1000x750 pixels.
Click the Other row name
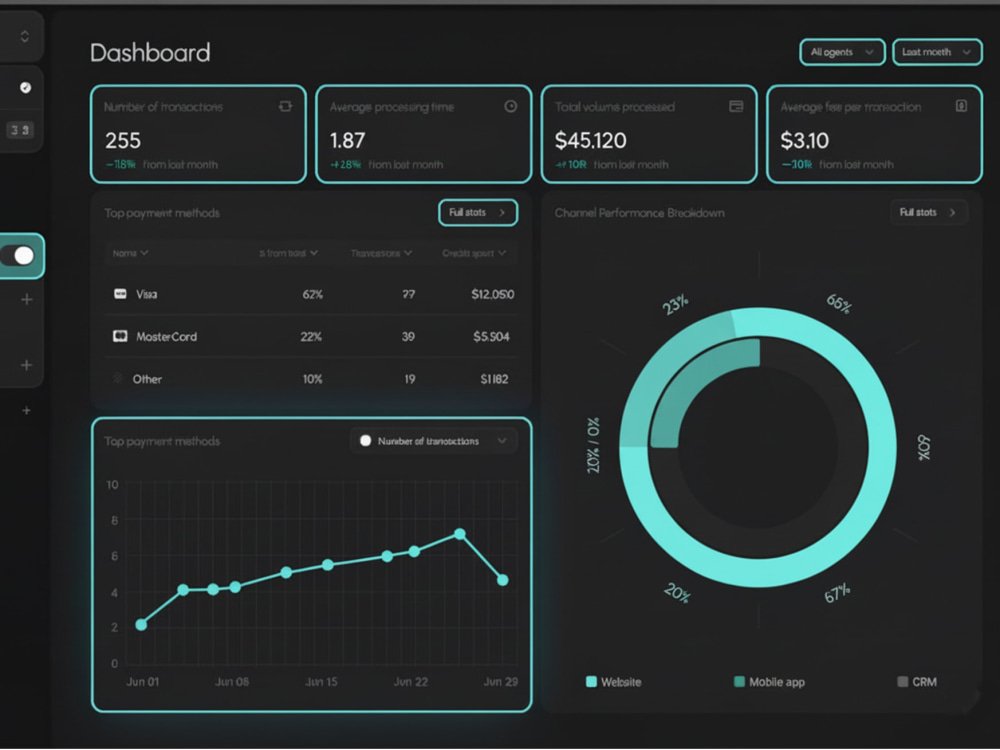click(147, 379)
